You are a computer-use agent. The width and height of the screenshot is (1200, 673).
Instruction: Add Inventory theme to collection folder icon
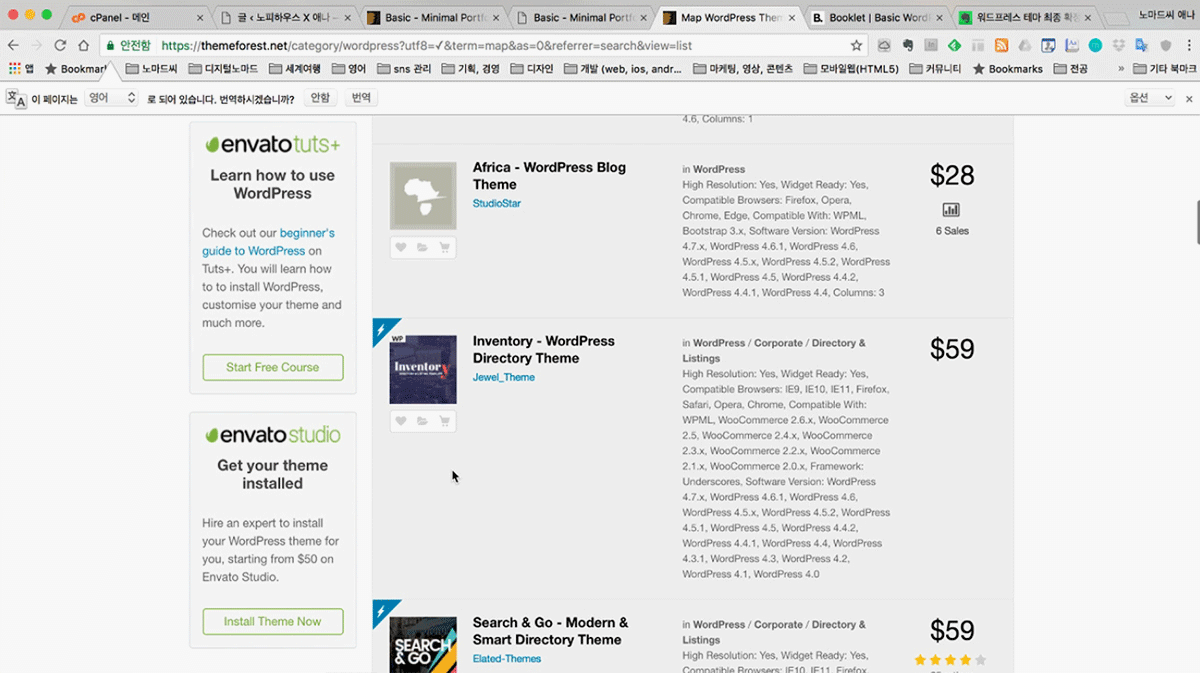pos(423,421)
